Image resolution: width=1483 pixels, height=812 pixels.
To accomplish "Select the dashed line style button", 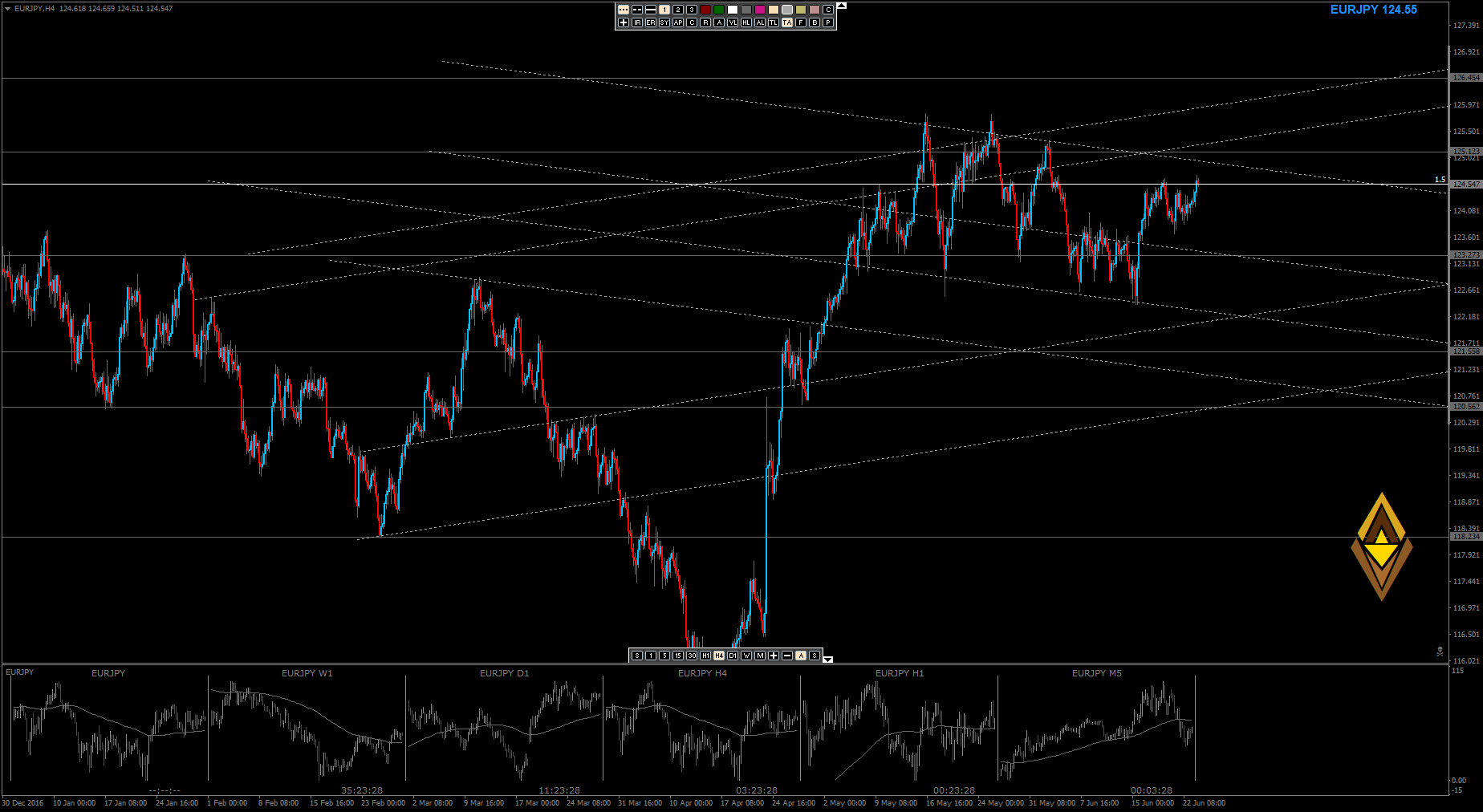I will [637, 10].
